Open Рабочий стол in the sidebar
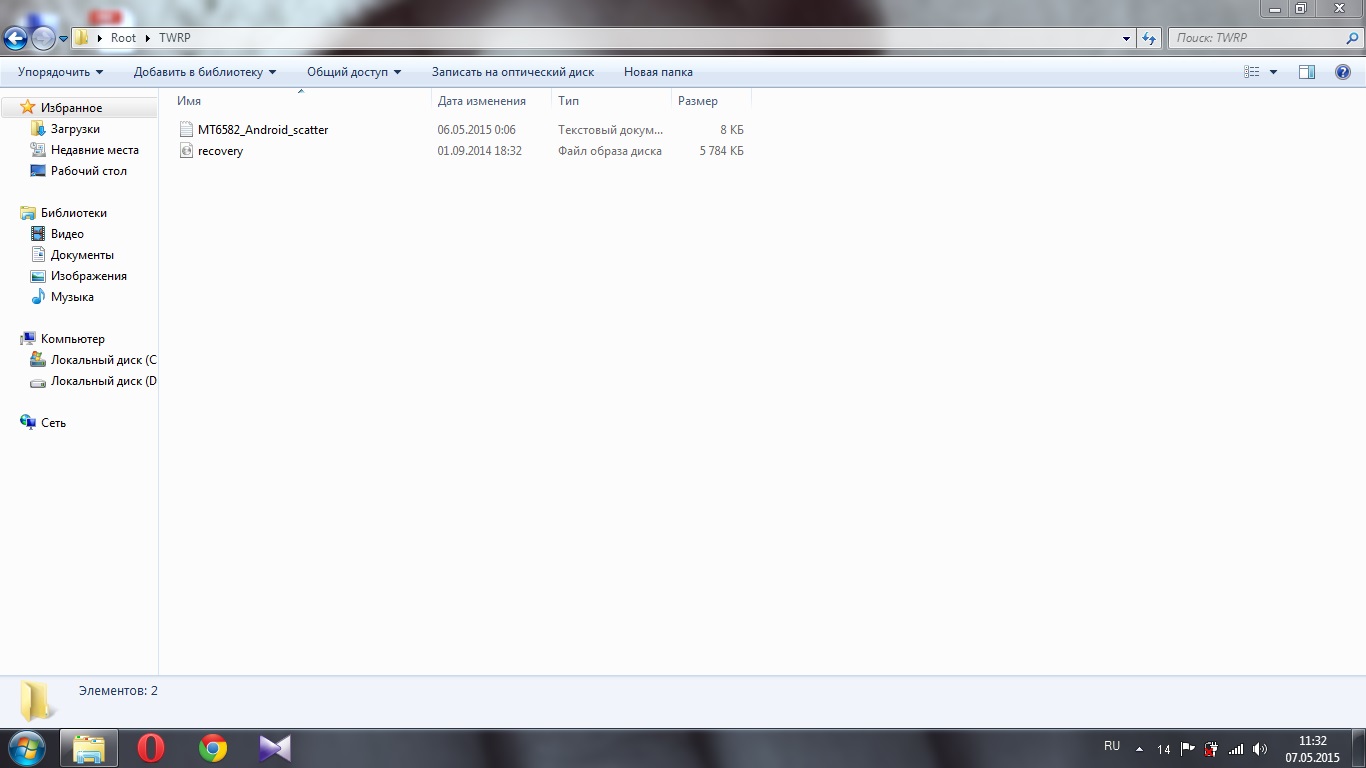Screen dimensions: 1366x768 tap(89, 171)
